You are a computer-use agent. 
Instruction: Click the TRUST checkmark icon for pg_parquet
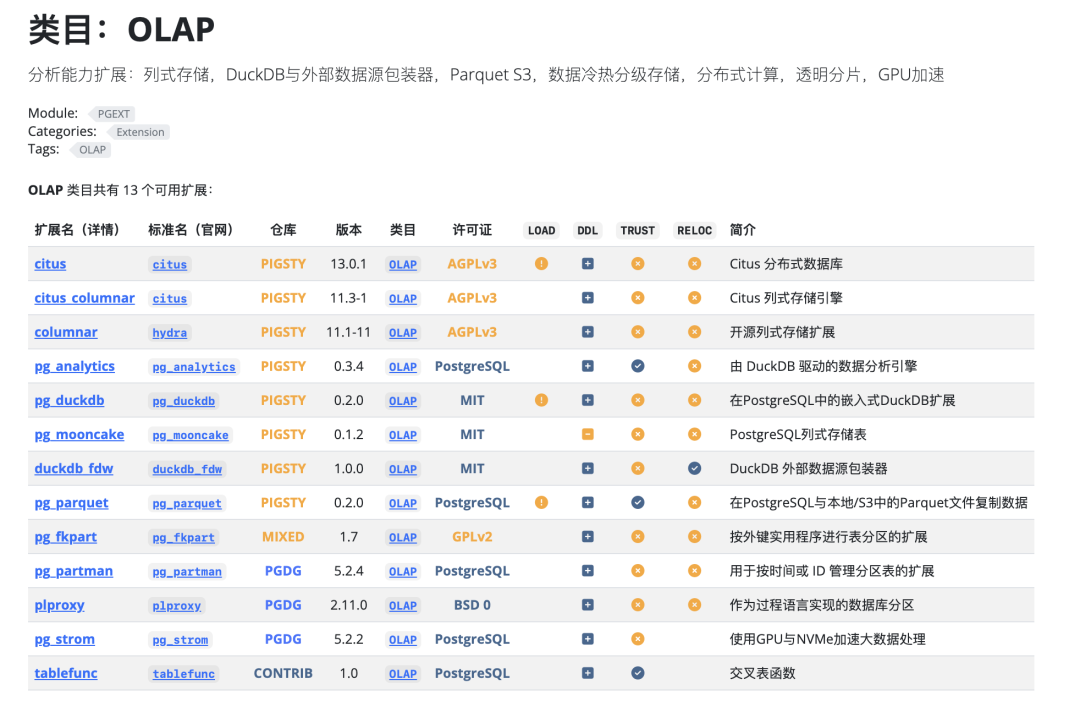638,503
